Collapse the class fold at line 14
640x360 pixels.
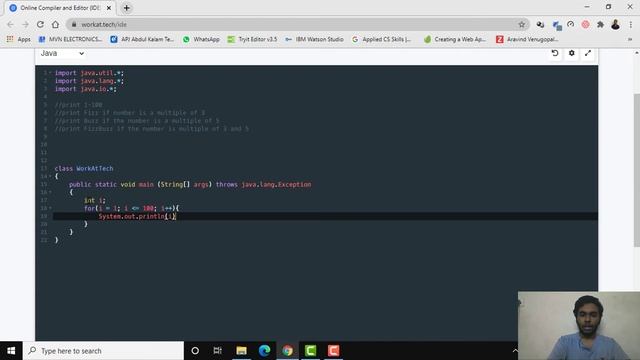[x=50, y=176]
